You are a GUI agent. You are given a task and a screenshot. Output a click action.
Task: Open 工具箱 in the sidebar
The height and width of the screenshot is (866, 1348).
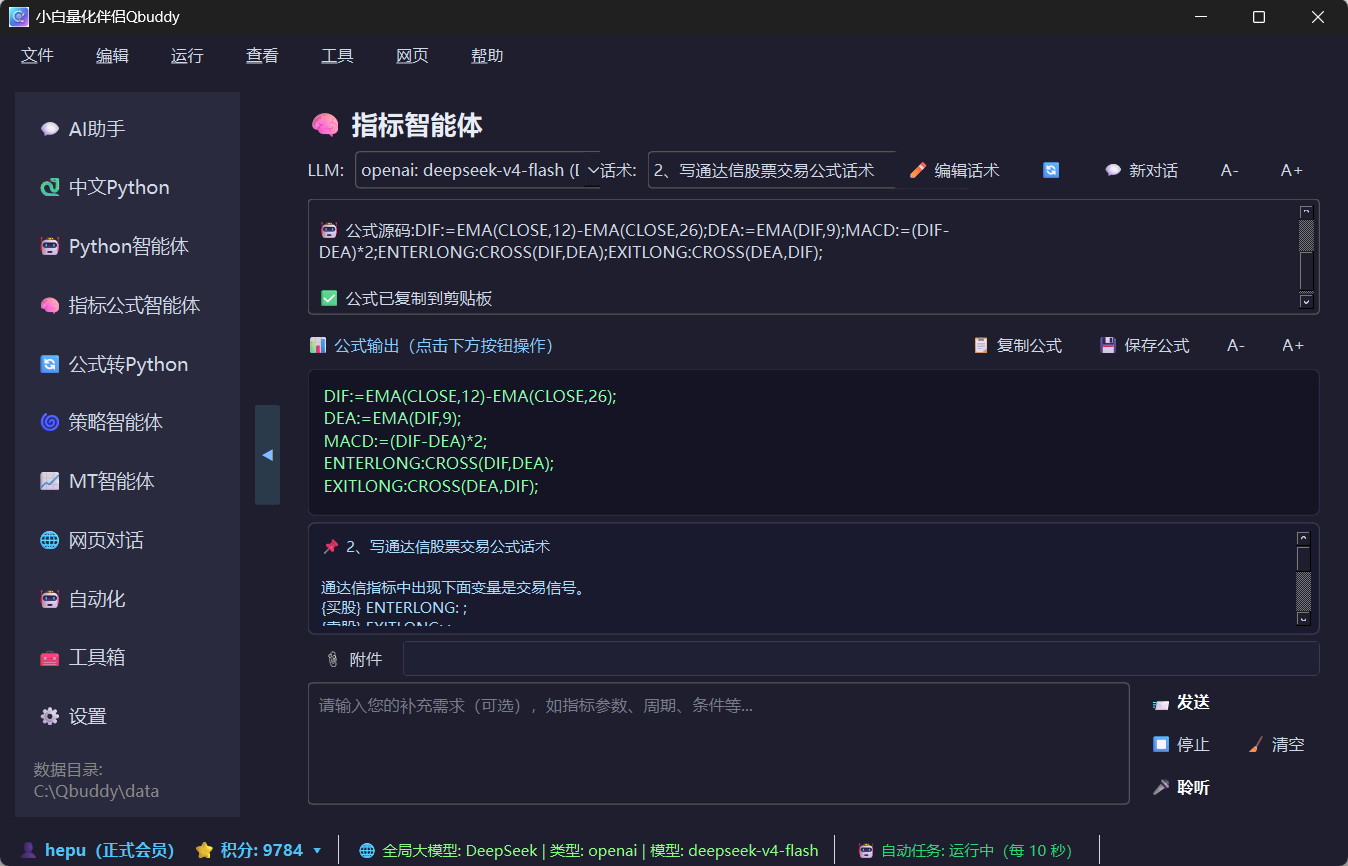(127, 658)
